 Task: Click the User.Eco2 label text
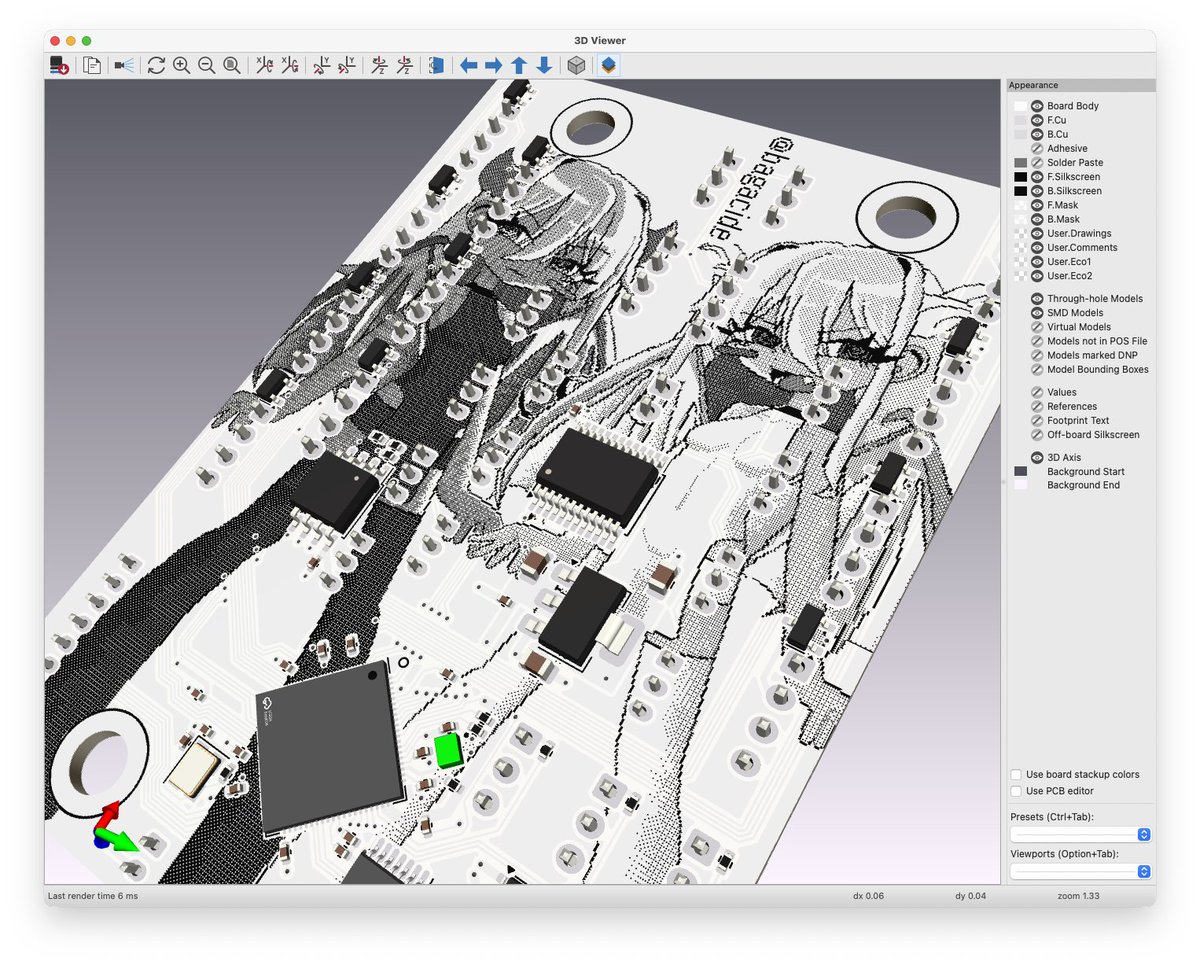click(x=1070, y=276)
